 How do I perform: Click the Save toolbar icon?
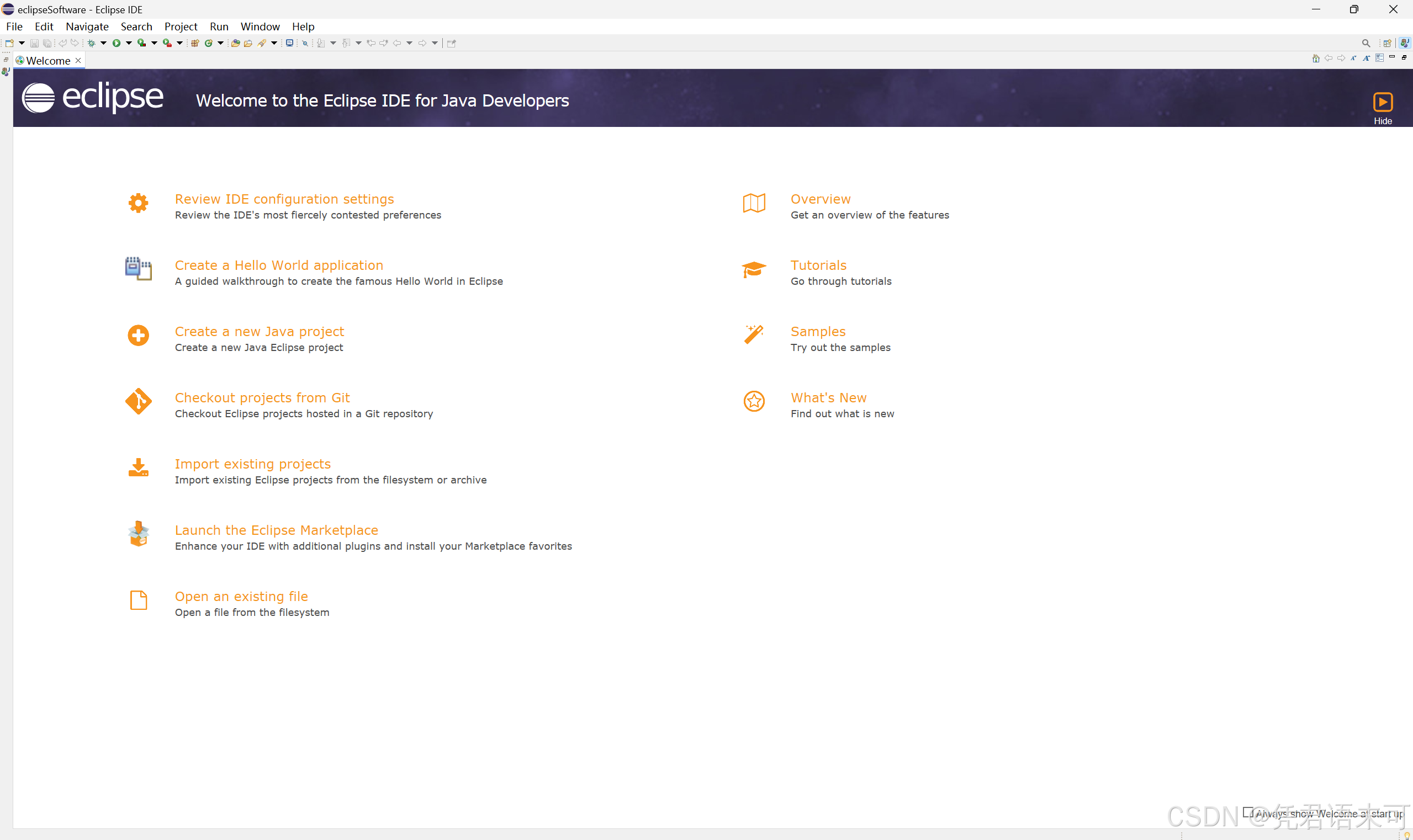(34, 43)
